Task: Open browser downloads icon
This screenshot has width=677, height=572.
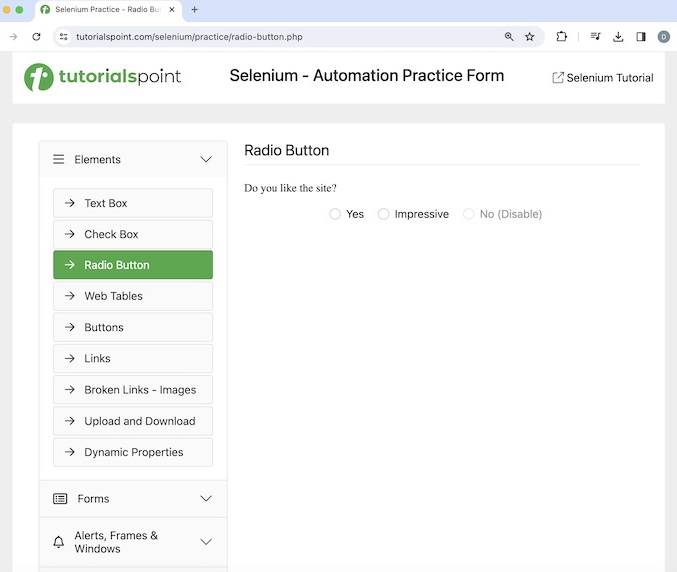Action: 618,37
